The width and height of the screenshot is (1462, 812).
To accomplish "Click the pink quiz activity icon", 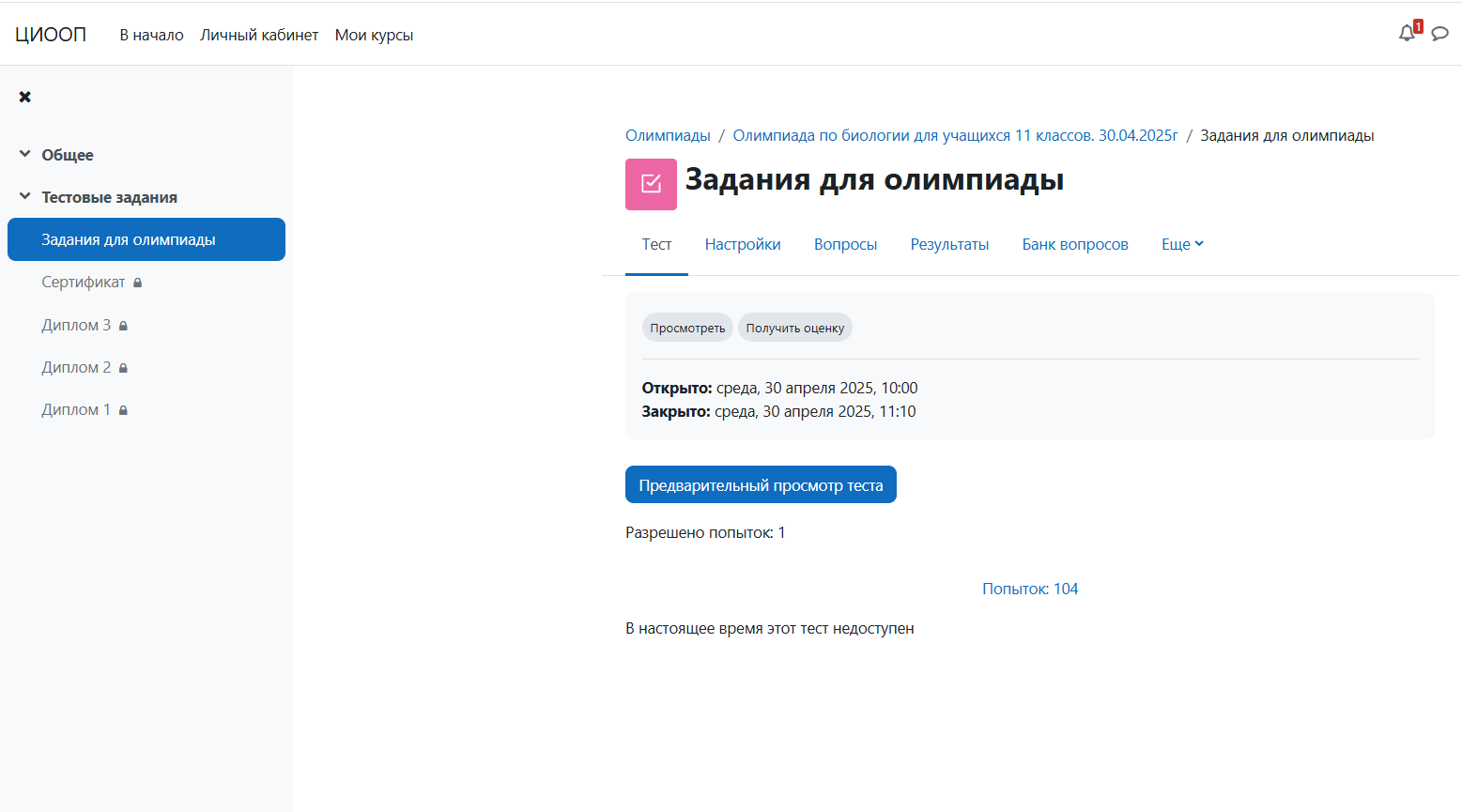I will pyautogui.click(x=651, y=184).
